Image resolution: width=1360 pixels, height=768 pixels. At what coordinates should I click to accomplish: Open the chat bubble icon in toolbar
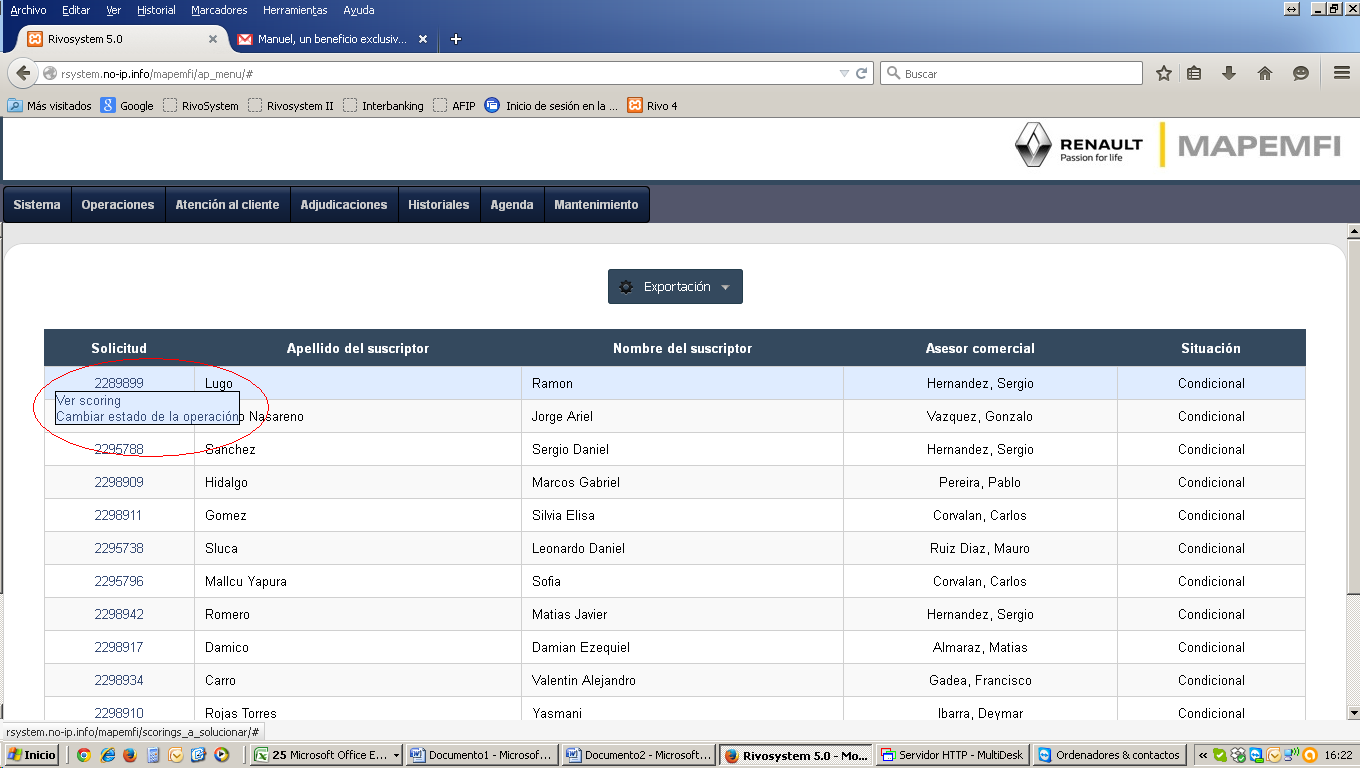click(x=1300, y=73)
